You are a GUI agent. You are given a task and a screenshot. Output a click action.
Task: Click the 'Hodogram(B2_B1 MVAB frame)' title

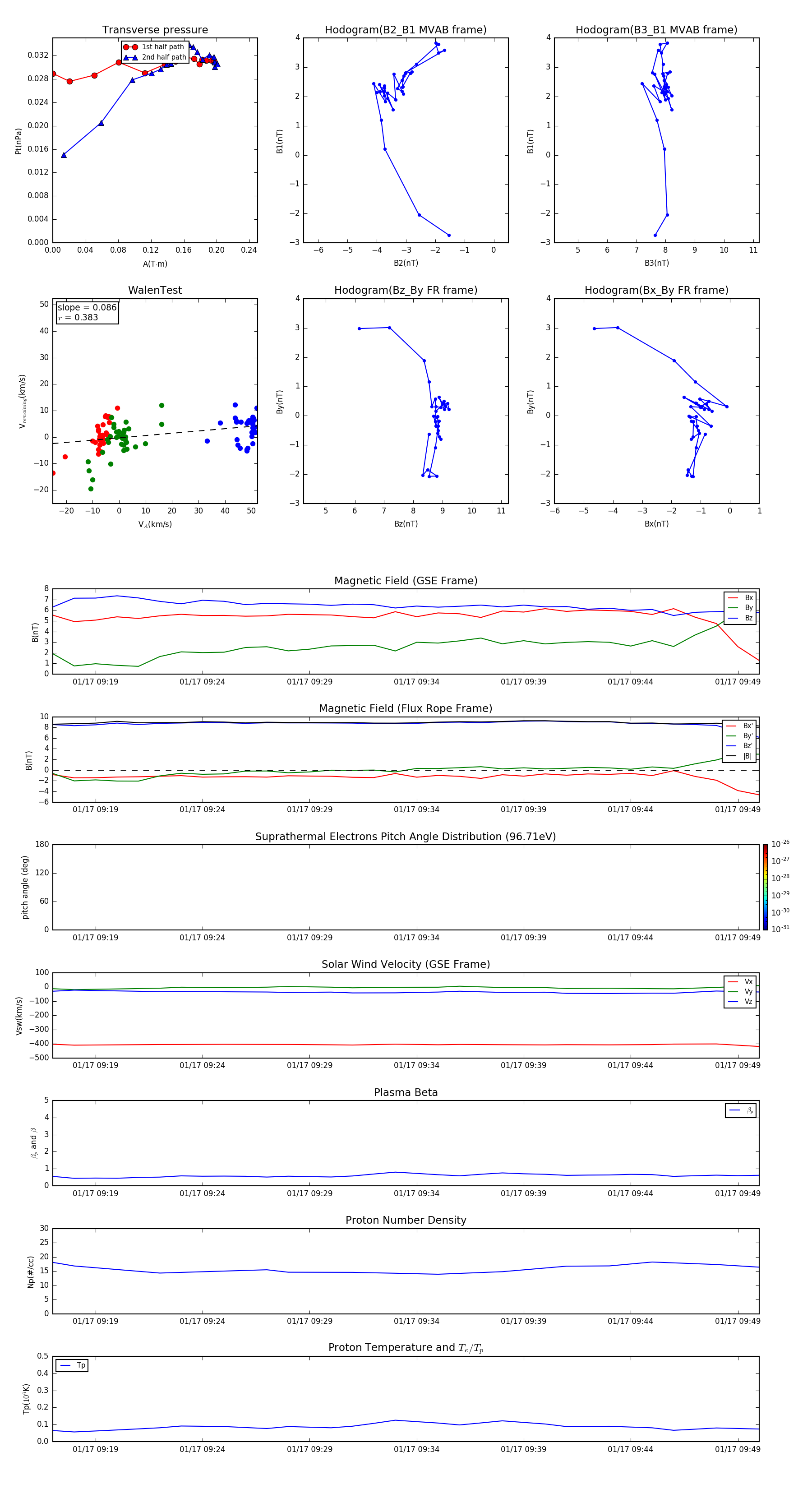pyautogui.click(x=406, y=30)
